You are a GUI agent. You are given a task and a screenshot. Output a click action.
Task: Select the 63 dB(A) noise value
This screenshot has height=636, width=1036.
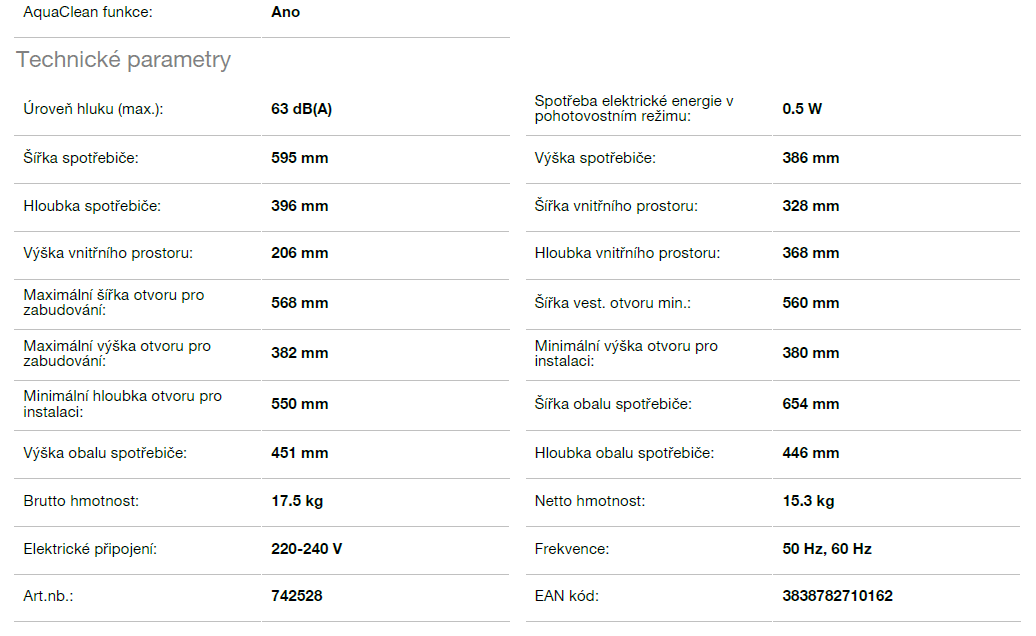[301, 109]
